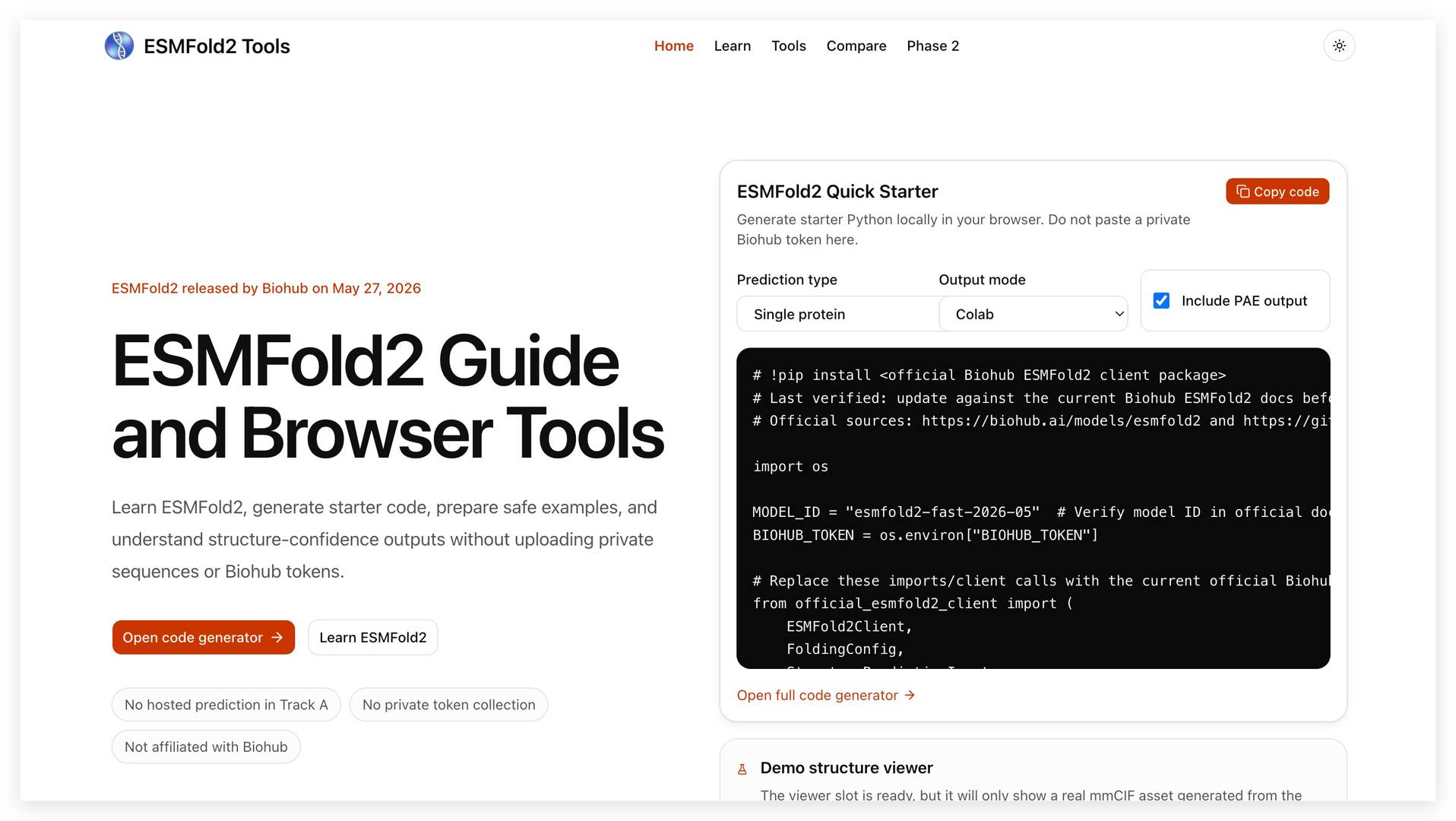The width and height of the screenshot is (1456, 821).
Task: Open the Compare navigation link
Action: point(856,46)
